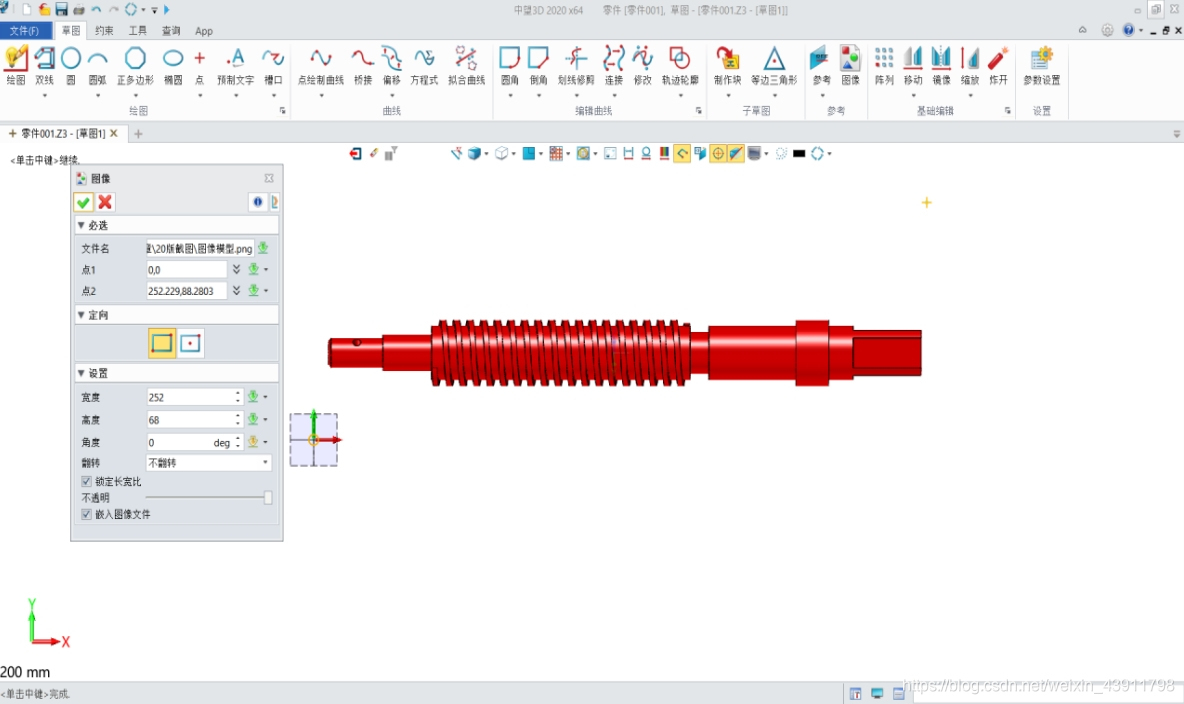Click the exit sketch icon in view toolbar
Screen dimensions: 1184x704
355,153
